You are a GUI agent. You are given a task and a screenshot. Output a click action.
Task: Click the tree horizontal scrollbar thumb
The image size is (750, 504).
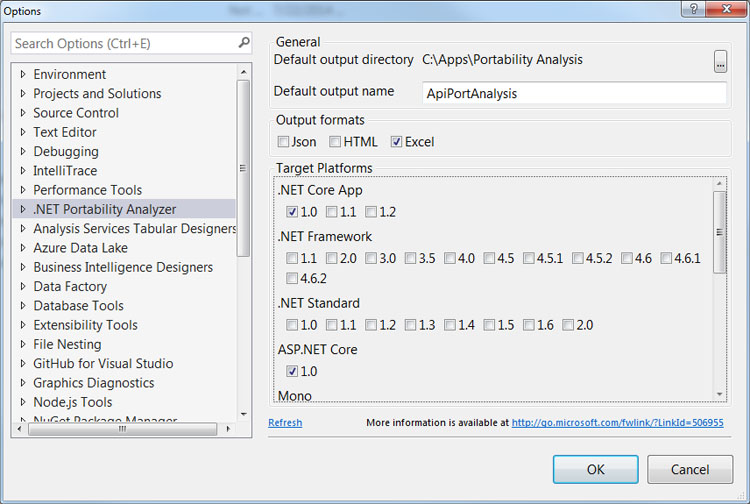coord(122,429)
